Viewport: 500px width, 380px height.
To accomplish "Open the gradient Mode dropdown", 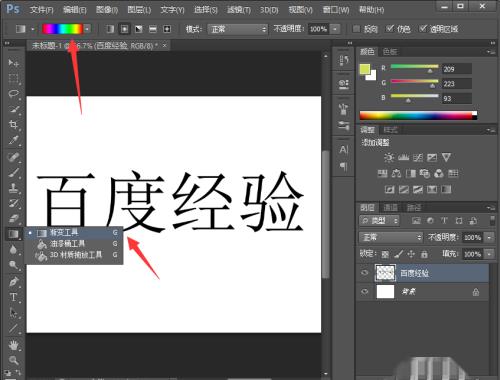I will tap(238, 29).
